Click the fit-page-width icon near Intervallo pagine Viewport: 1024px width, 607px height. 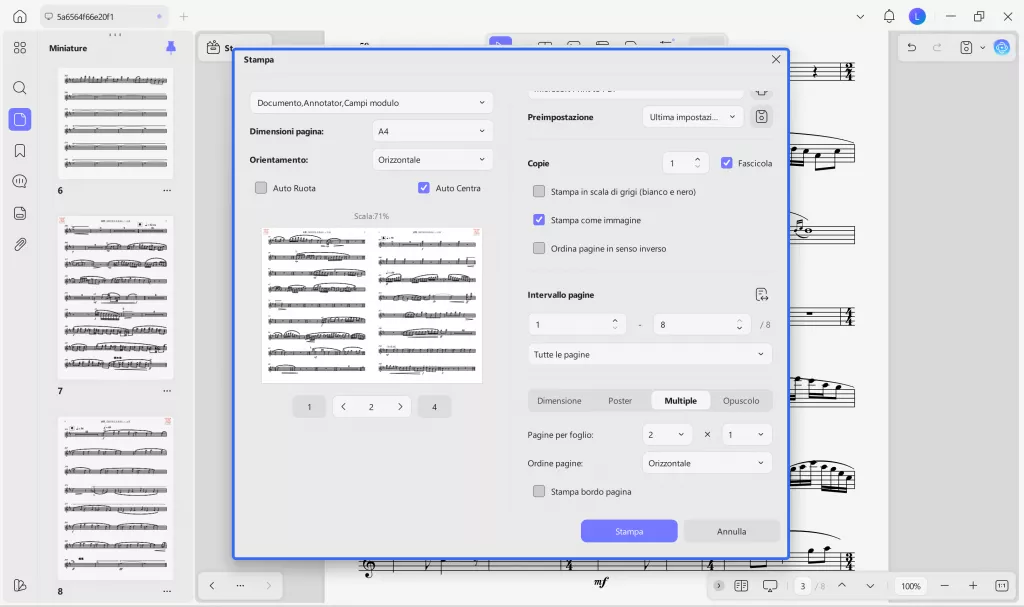click(x=761, y=294)
